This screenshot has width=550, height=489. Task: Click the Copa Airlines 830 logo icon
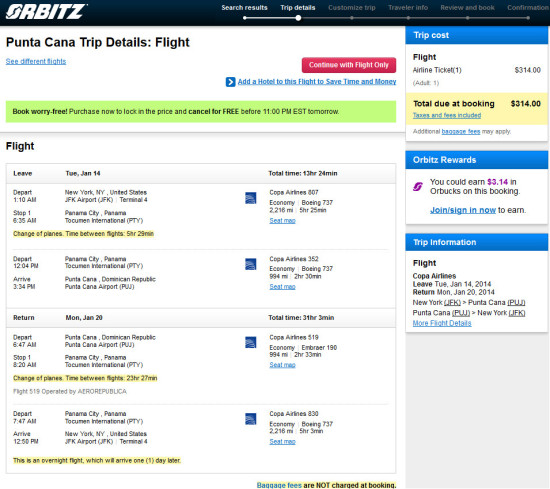250,419
